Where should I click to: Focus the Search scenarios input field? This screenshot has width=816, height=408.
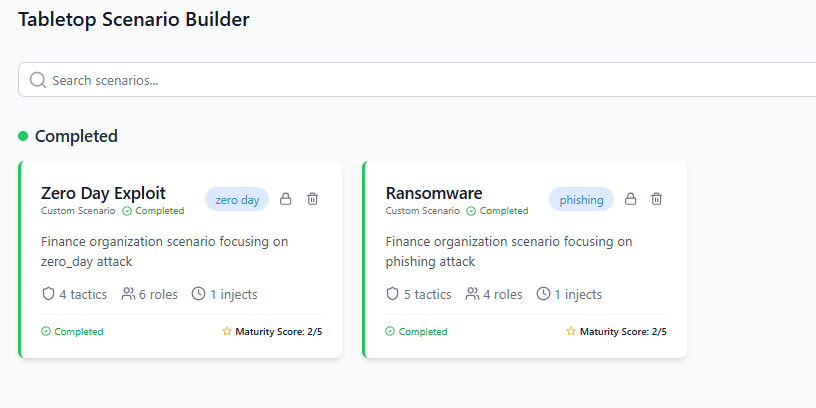tap(417, 80)
